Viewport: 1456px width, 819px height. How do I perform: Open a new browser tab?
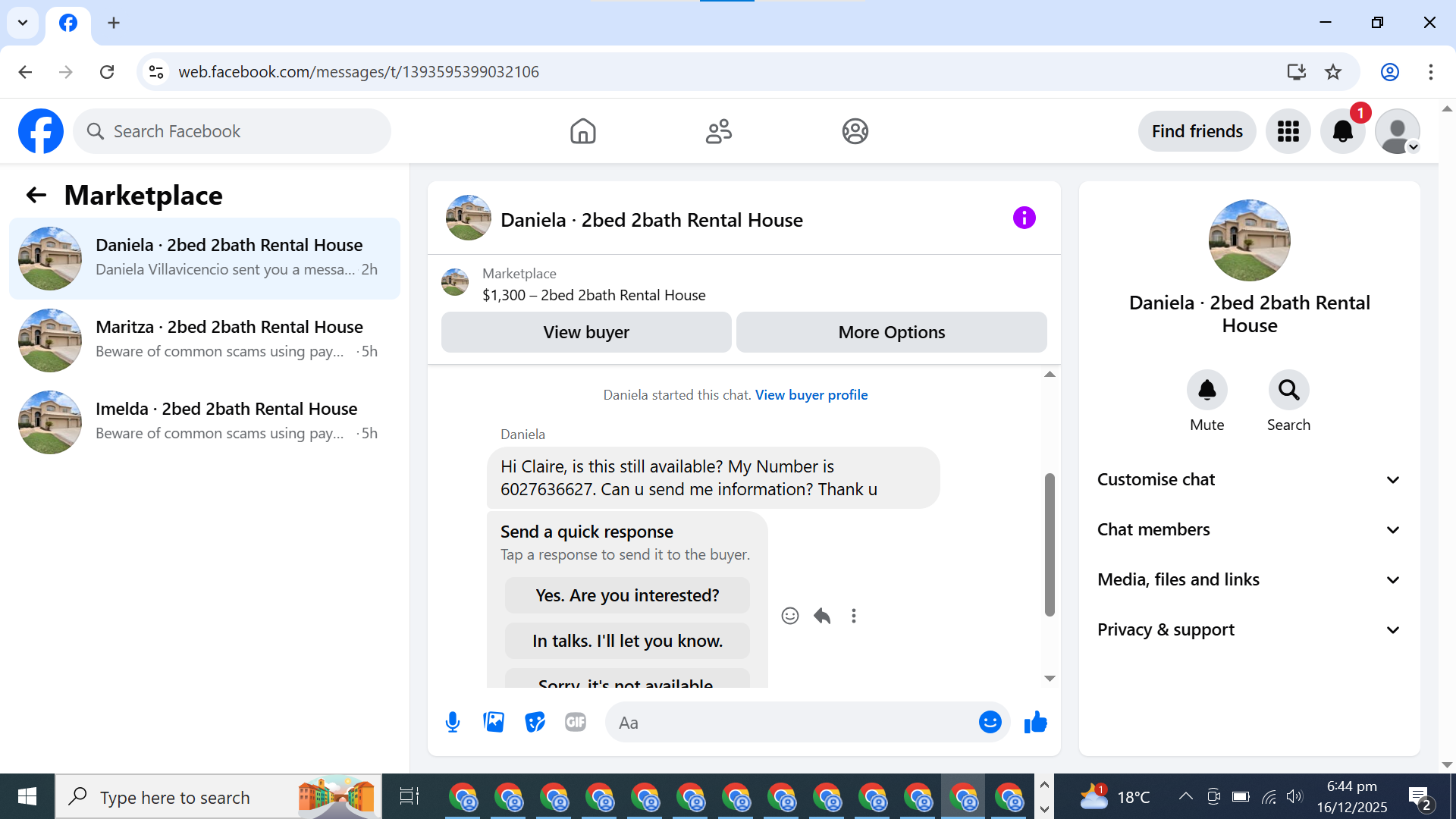[x=114, y=23]
